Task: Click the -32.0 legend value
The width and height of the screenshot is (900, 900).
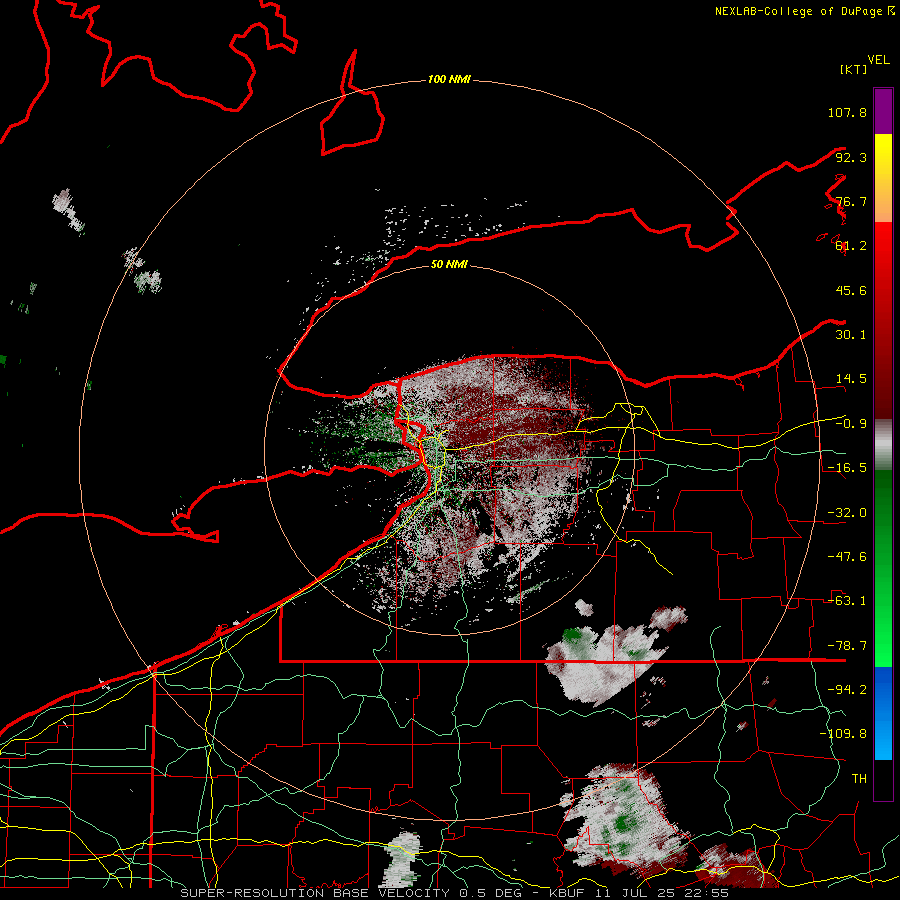Action: [x=847, y=513]
